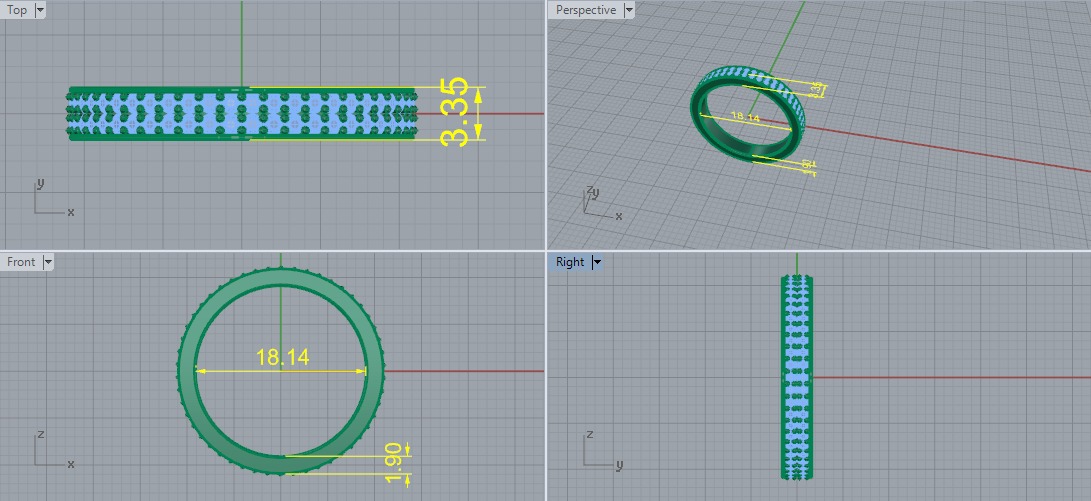The width and height of the screenshot is (1091, 501).
Task: Select the ring band in Top view
Action: (241, 113)
